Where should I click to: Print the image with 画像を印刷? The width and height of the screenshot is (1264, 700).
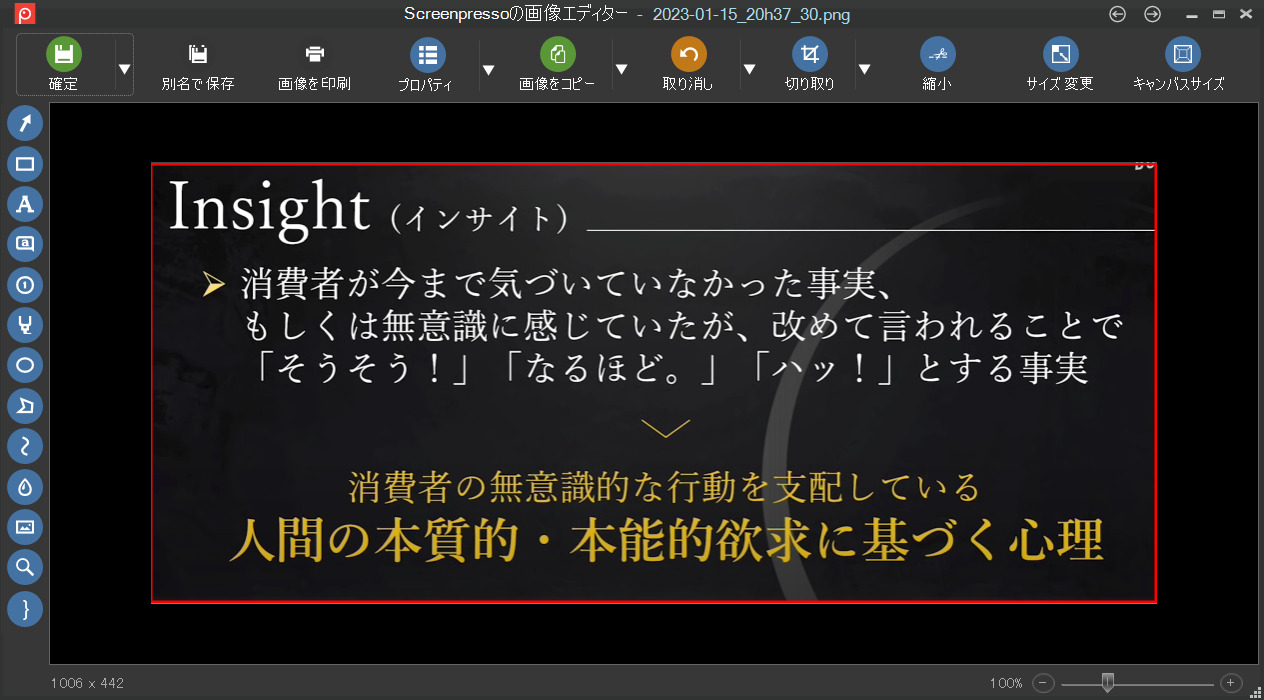tap(314, 64)
